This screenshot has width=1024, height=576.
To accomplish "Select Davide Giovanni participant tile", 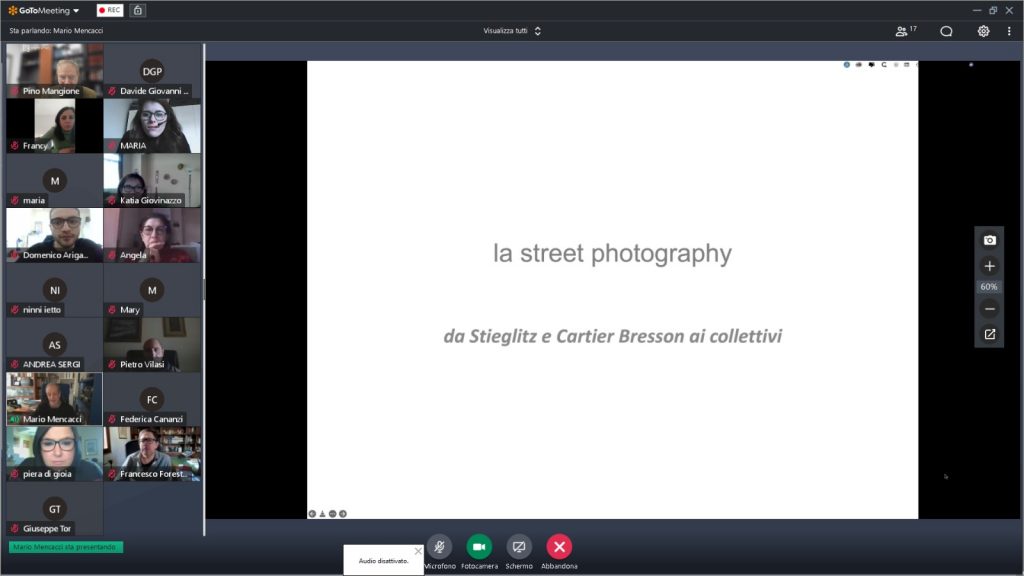I will [x=152, y=71].
